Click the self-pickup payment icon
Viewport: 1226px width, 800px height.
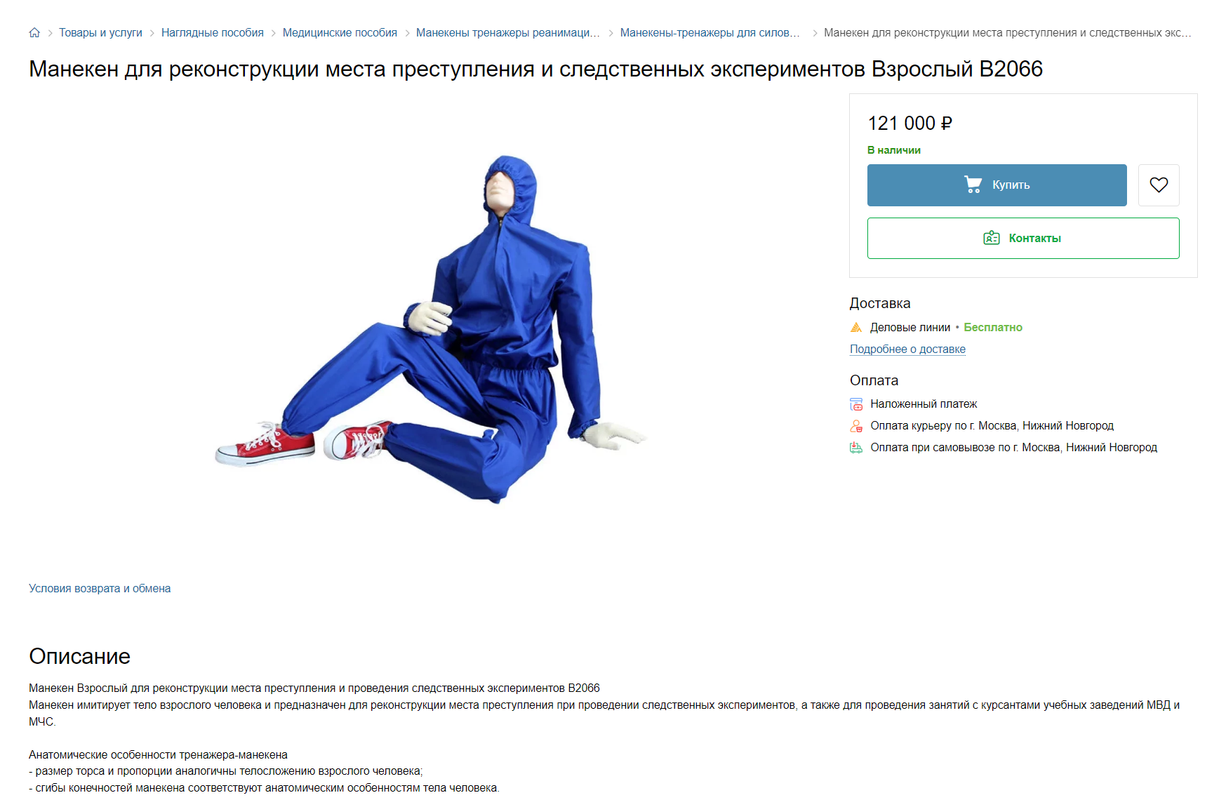click(856, 448)
